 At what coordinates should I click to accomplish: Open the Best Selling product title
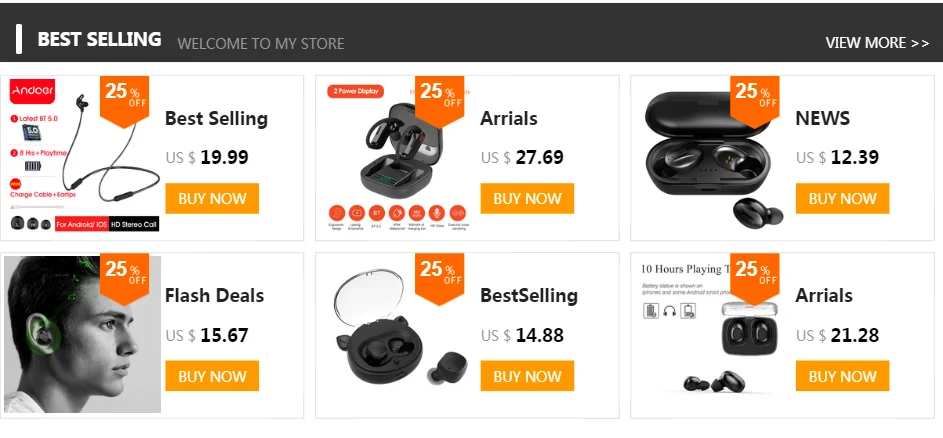[216, 119]
